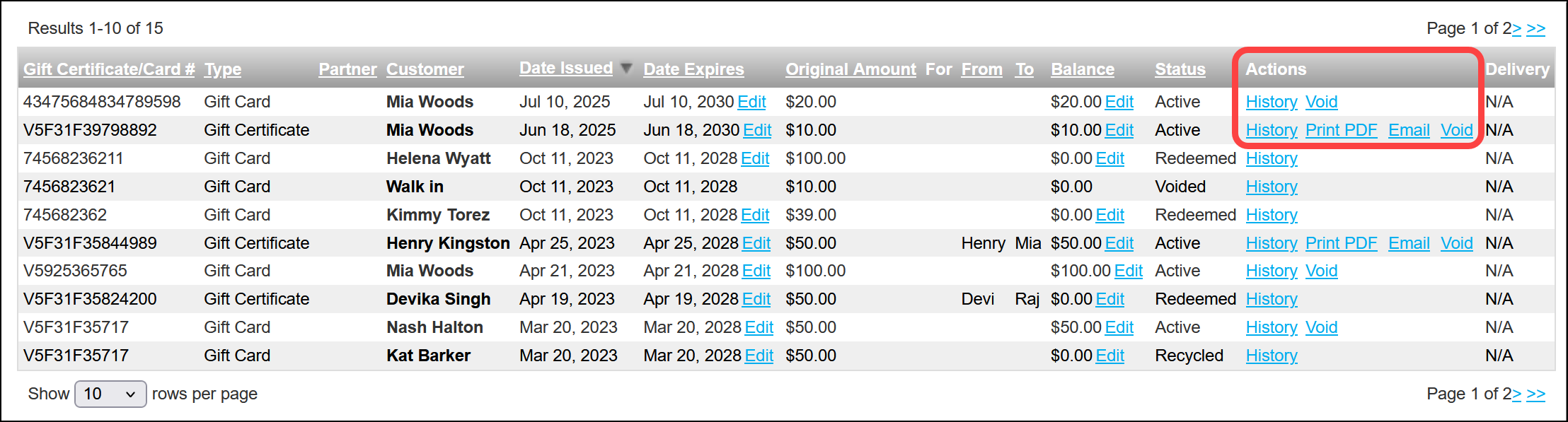The image size is (1568, 422).
Task: Email the V5F31F39798892 gift certificate
Action: (1409, 130)
